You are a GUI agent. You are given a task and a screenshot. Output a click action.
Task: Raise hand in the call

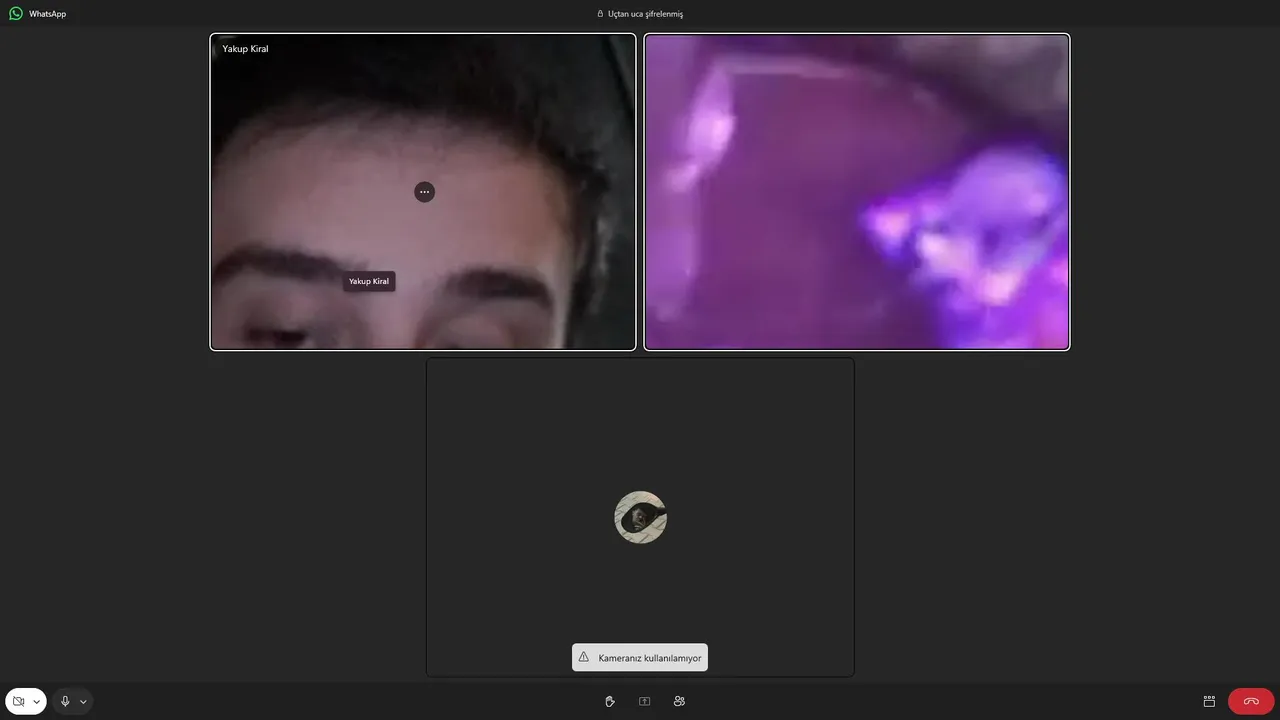pyautogui.click(x=610, y=701)
